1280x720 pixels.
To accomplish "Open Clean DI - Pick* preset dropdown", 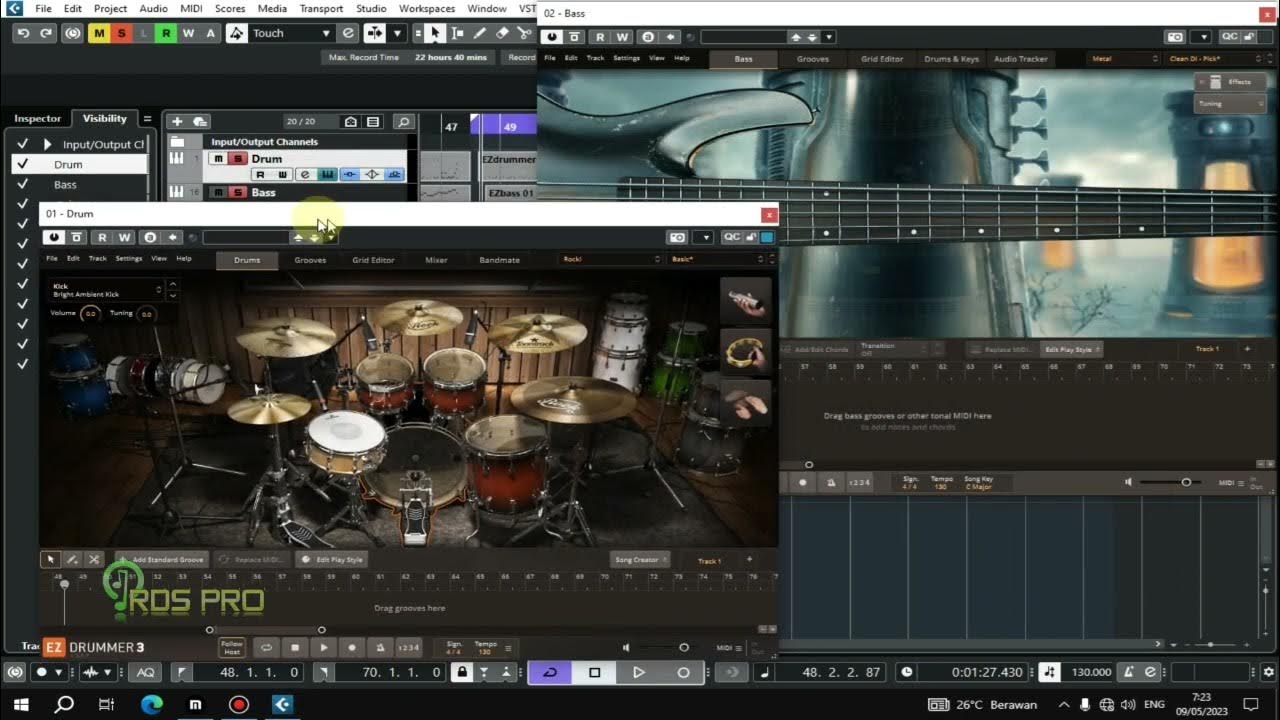I will (1216, 59).
